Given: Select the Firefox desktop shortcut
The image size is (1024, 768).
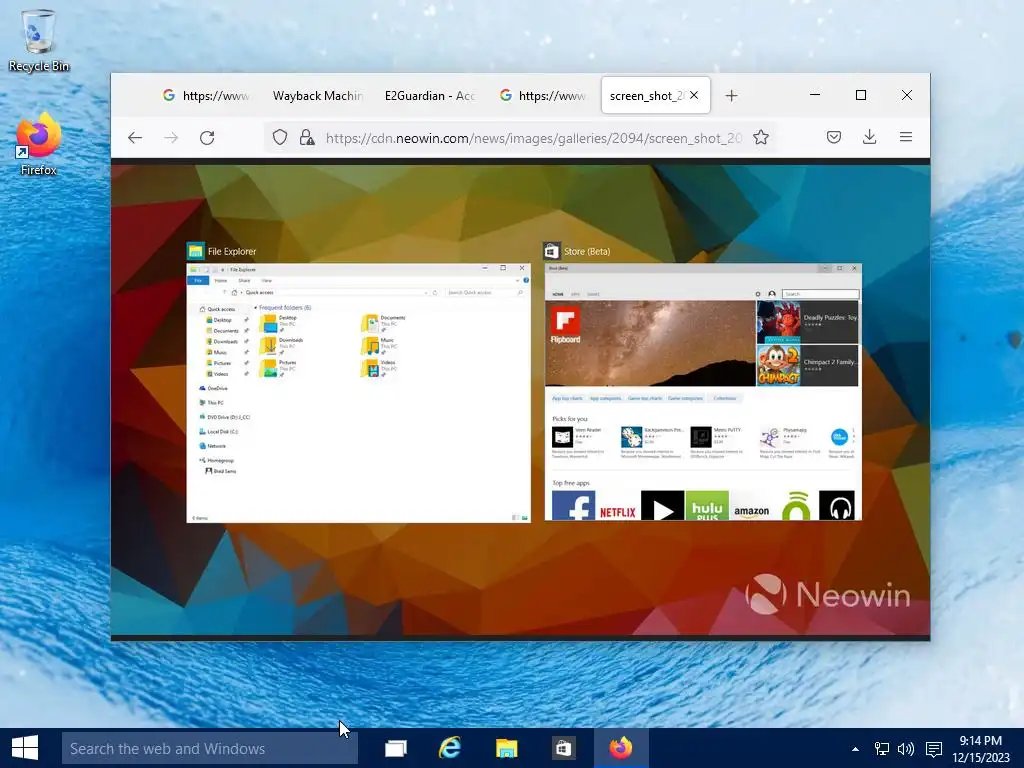Looking at the screenshot, I should coord(39,145).
